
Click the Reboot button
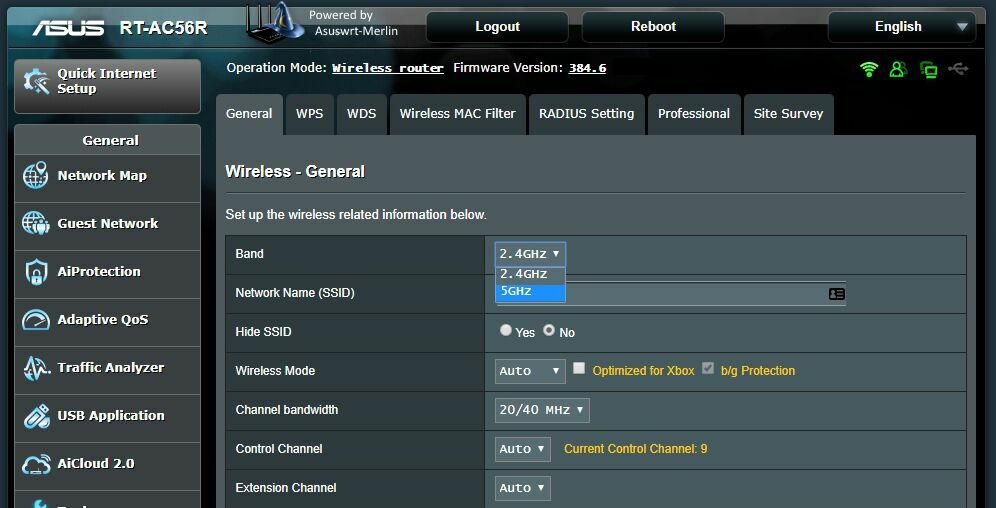(x=653, y=27)
